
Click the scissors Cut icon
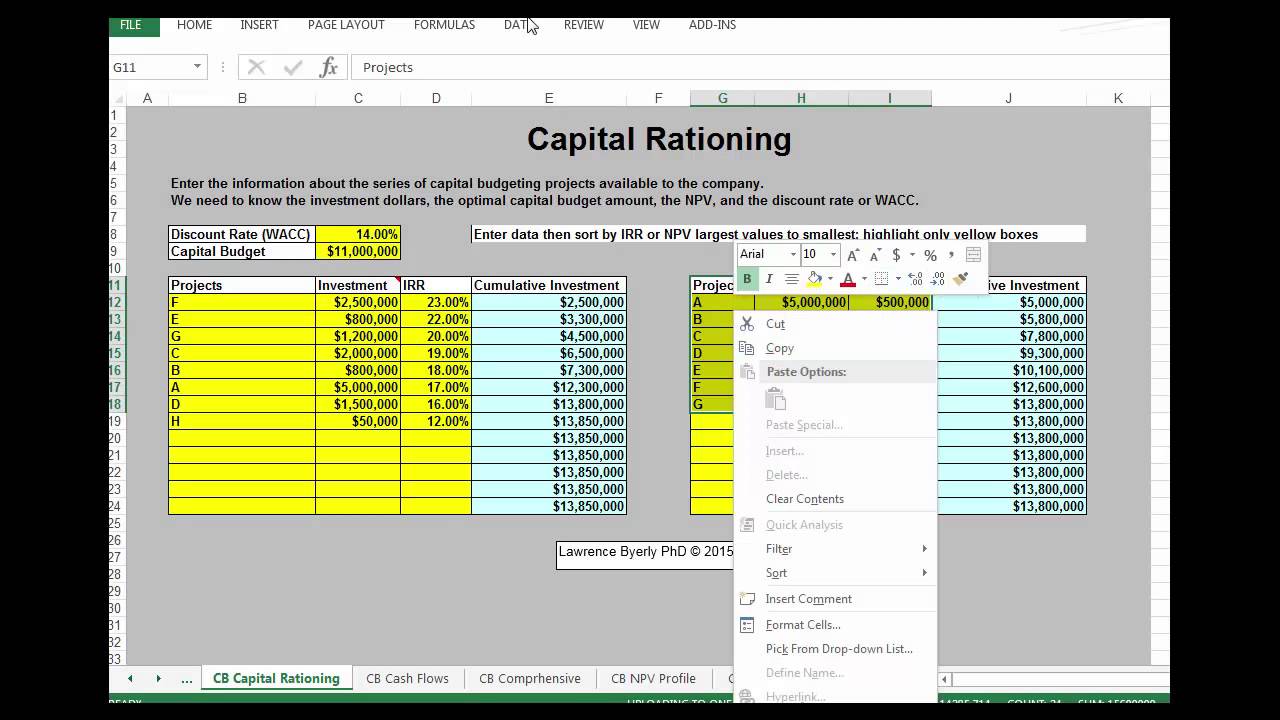747,324
